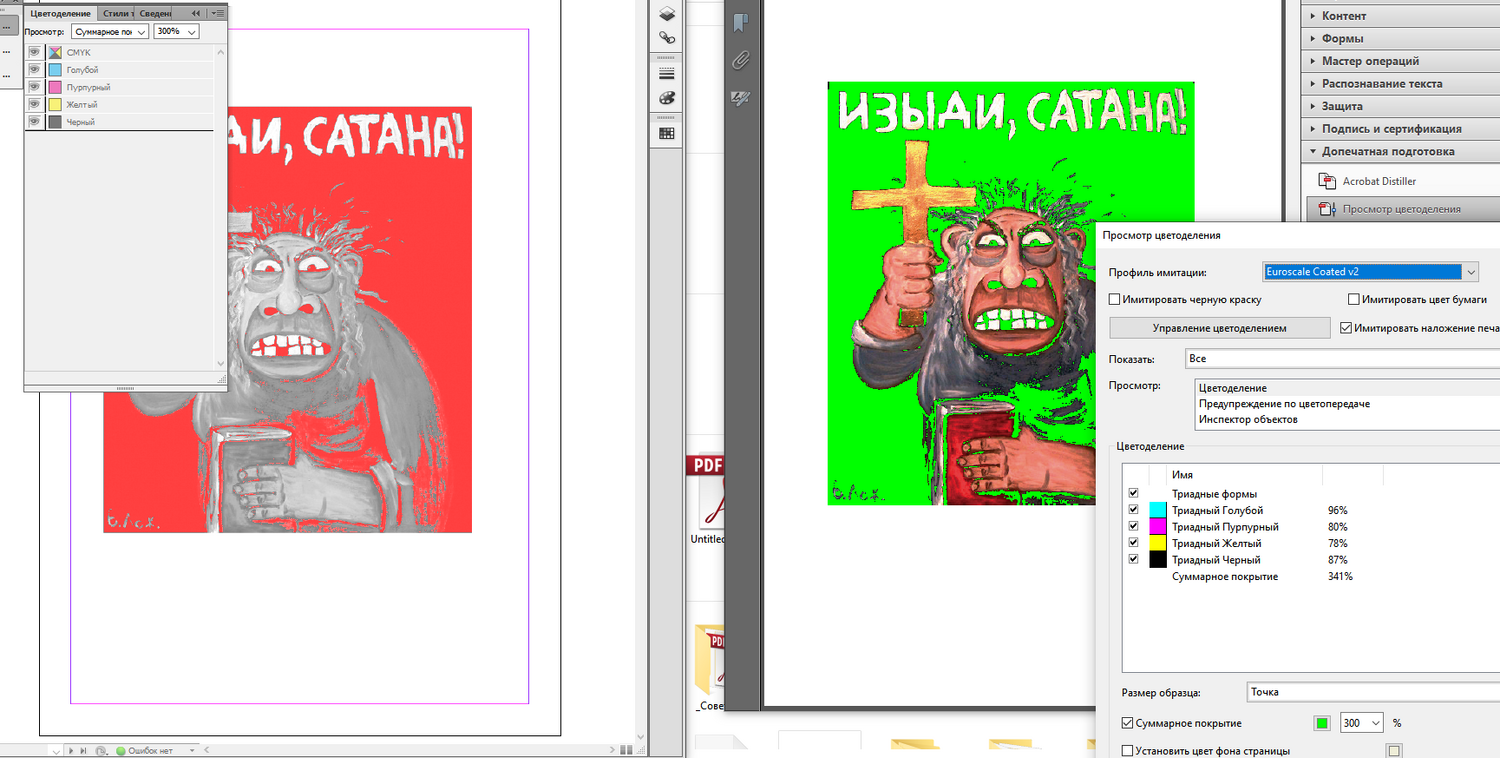Hide the Пурпурный (Magenta) plate
This screenshot has height=758, width=1500.
tap(34, 87)
